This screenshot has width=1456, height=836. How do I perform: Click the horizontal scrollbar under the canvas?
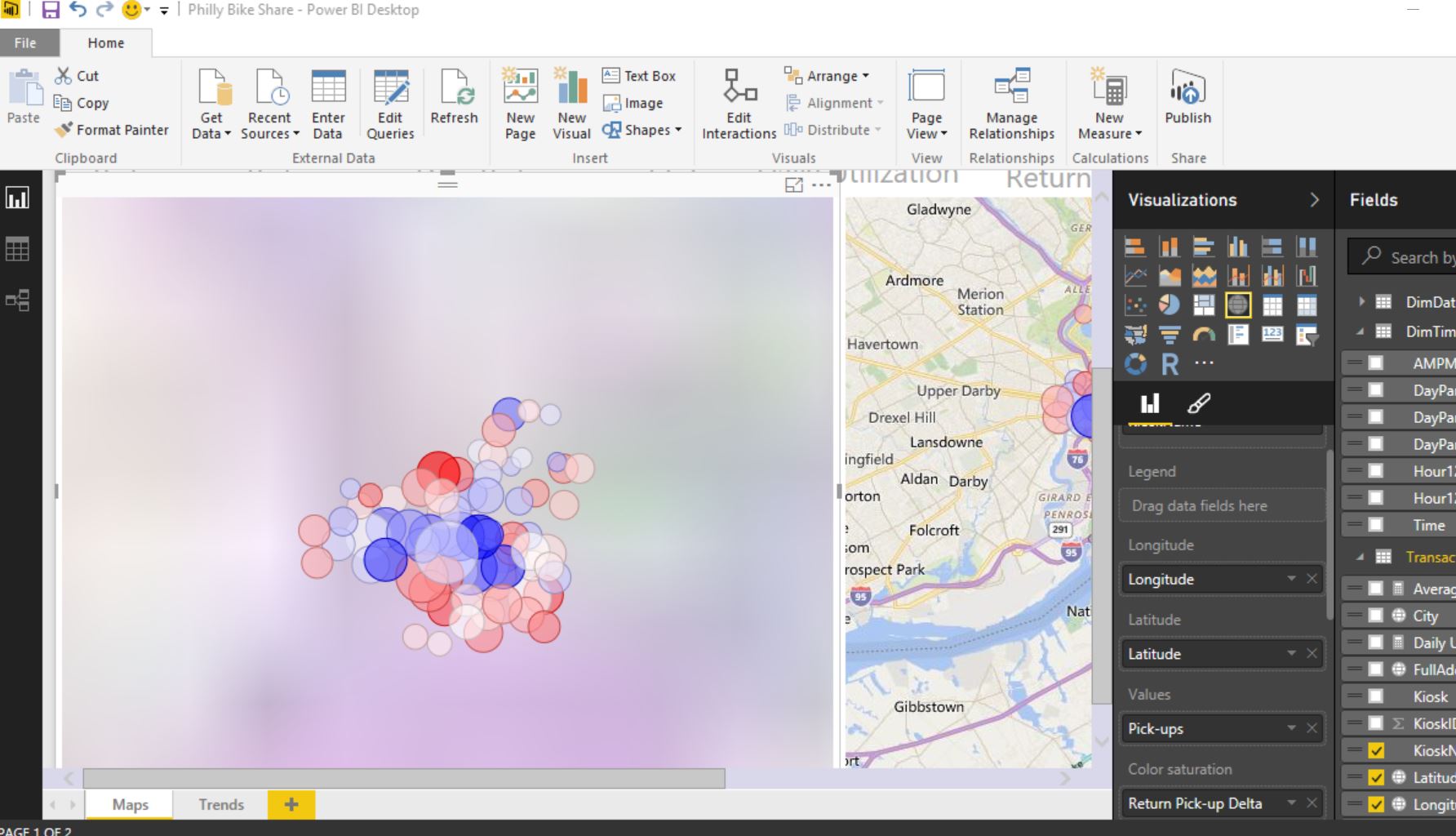click(404, 779)
